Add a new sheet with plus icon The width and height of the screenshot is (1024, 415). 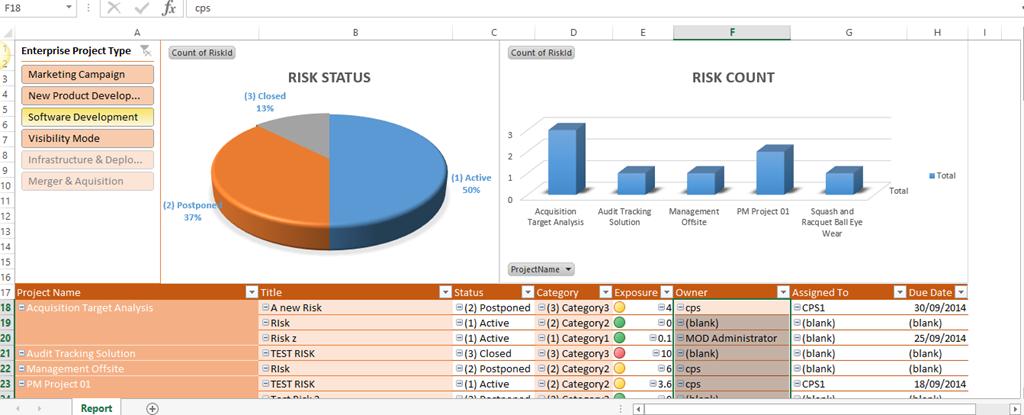(x=152, y=408)
